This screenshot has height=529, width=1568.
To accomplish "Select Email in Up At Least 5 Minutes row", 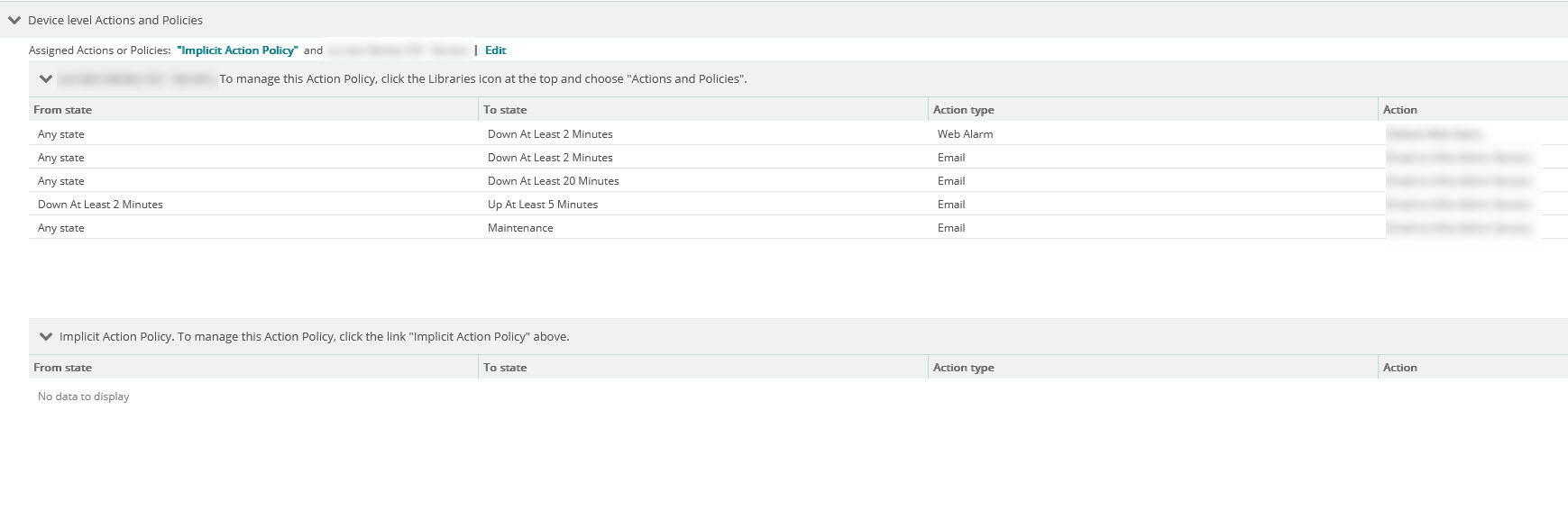I will click(x=951, y=205).
